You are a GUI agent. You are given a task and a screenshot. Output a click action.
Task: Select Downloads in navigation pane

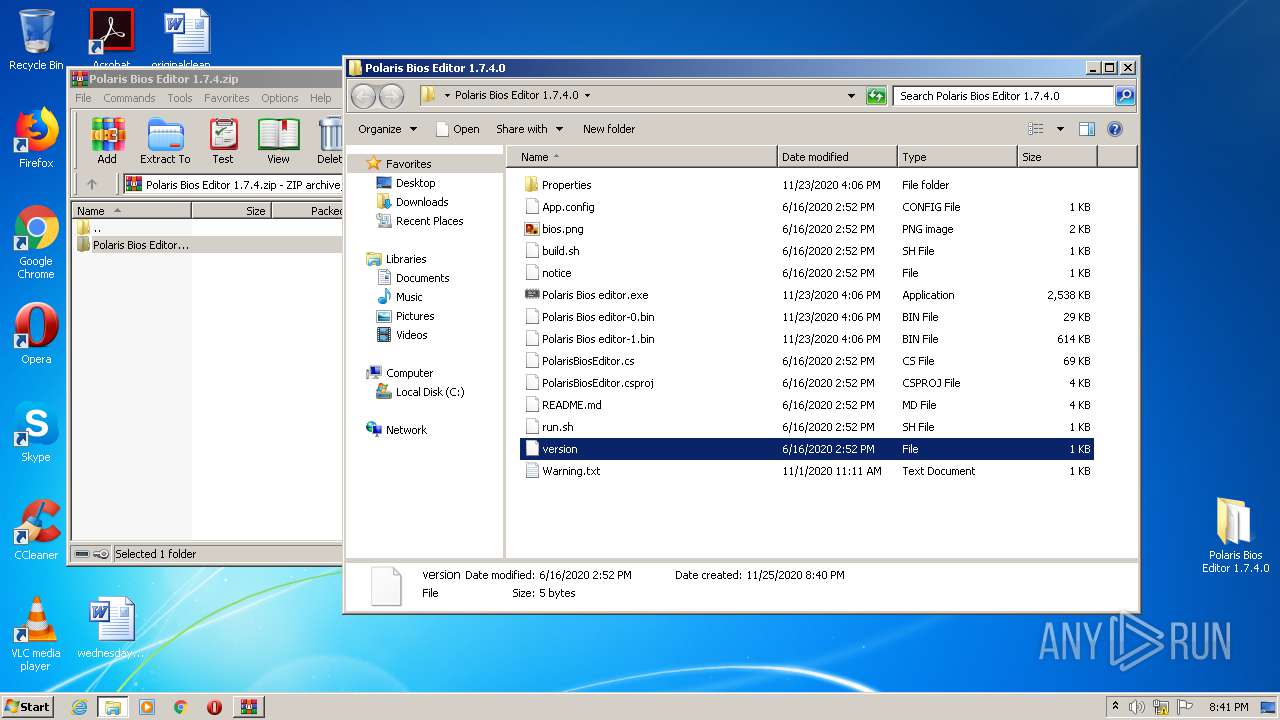[421, 202]
